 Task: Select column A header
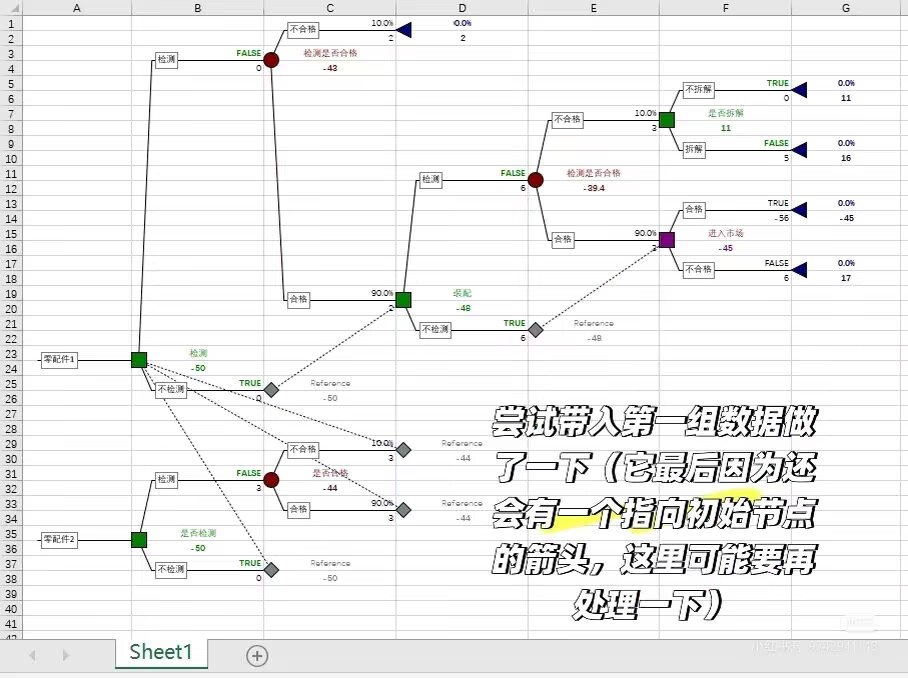(76, 8)
